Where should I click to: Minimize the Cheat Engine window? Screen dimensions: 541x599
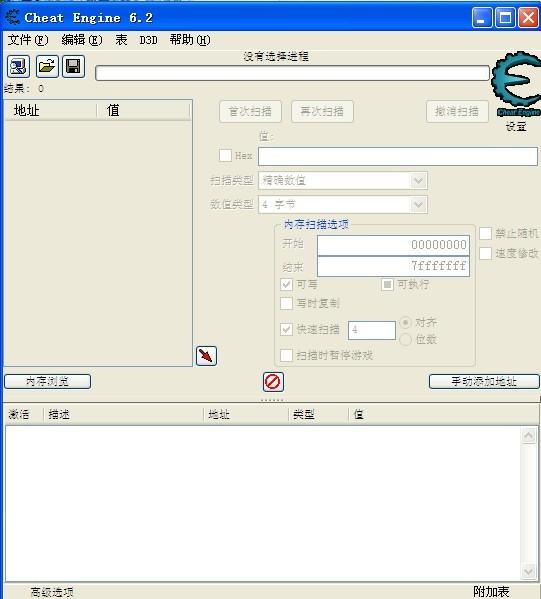click(x=482, y=18)
